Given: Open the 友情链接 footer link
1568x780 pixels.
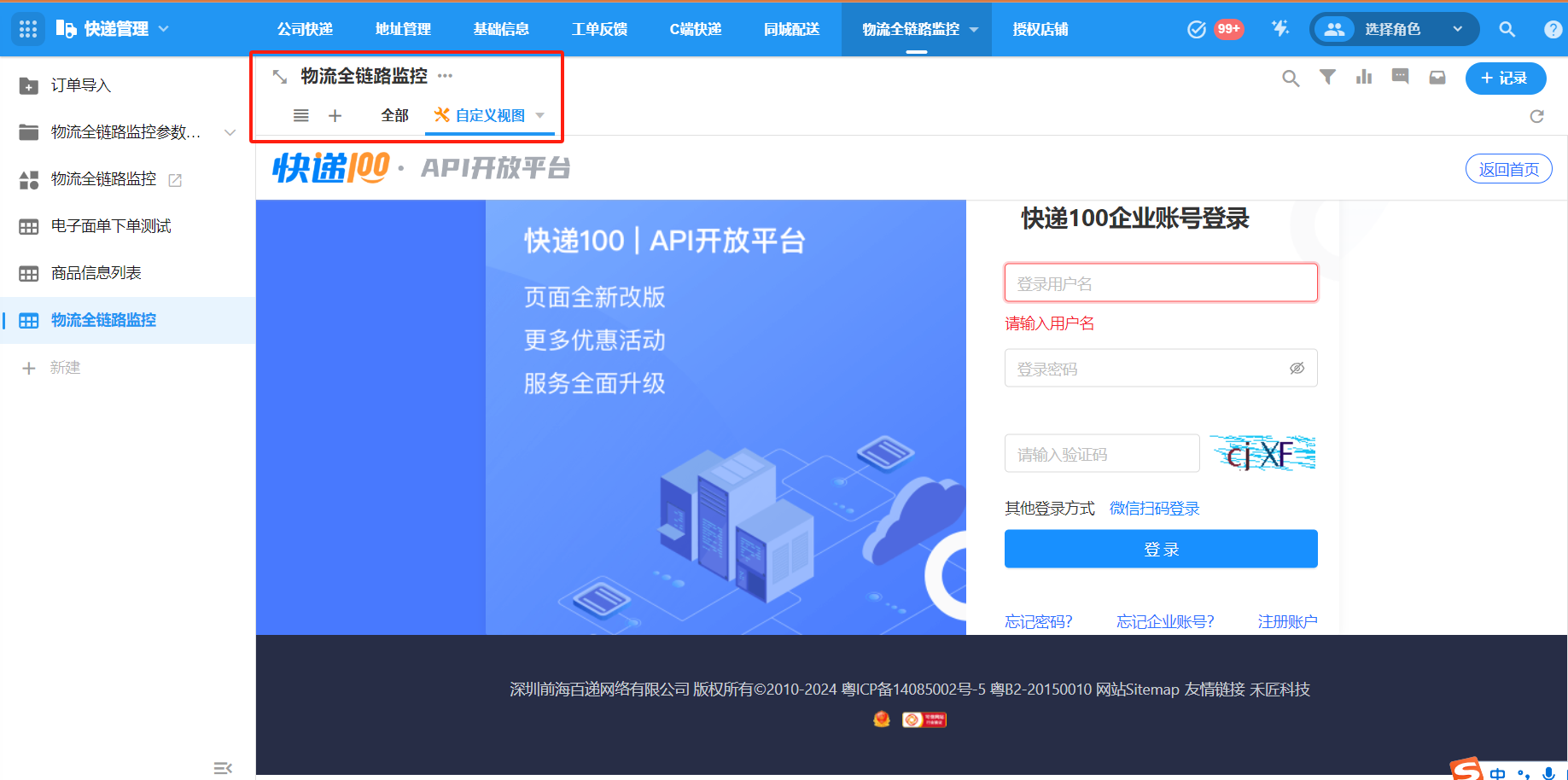Looking at the screenshot, I should coord(1215,690).
